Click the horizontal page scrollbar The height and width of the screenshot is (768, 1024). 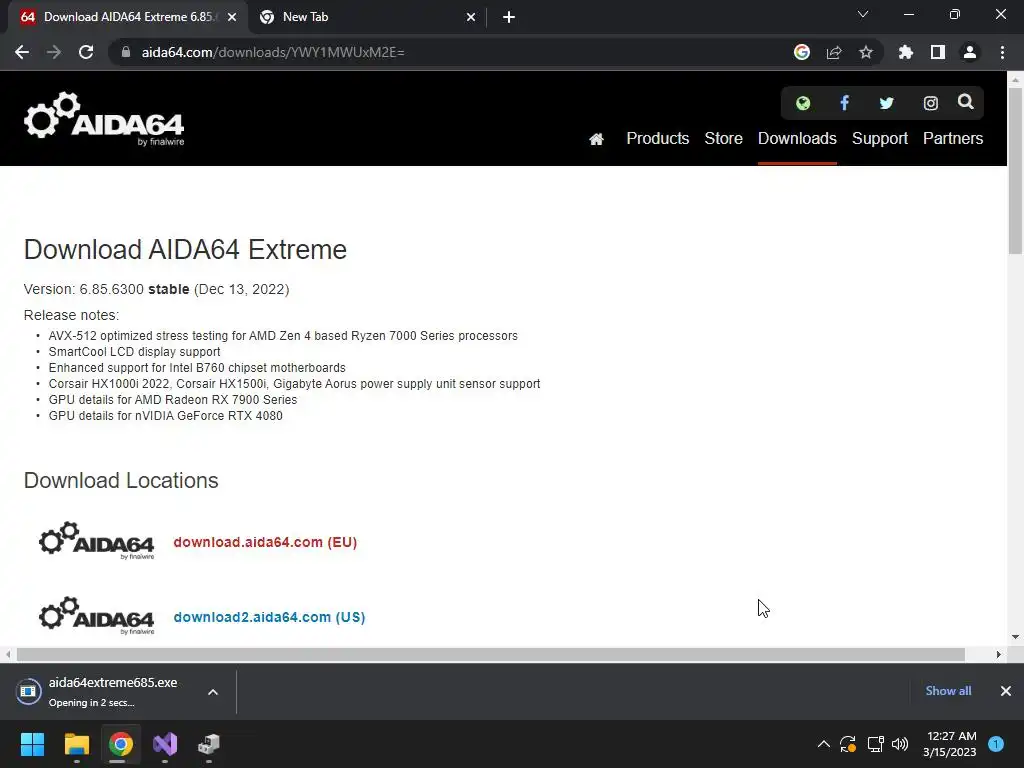(x=490, y=654)
